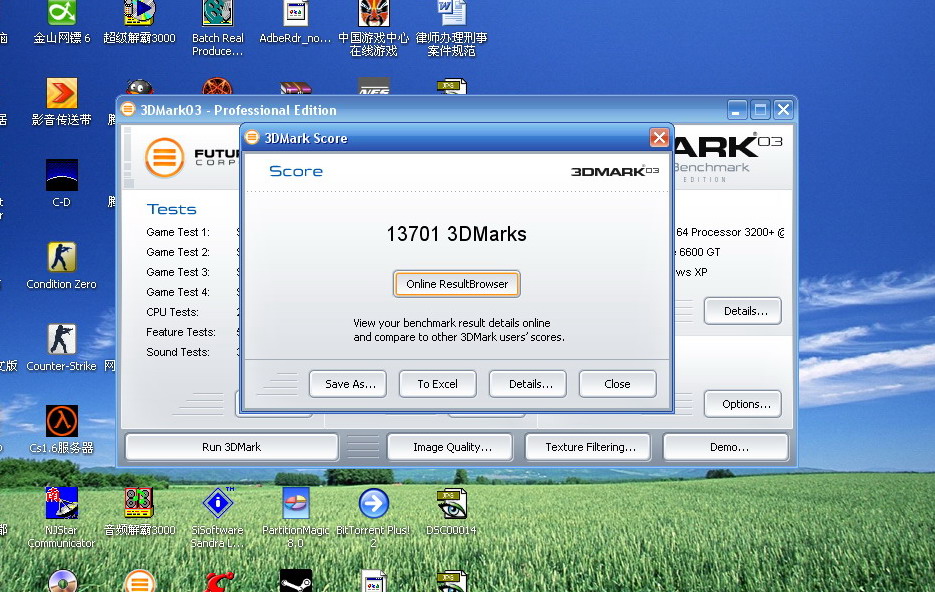Click Save As... in the score dialog
Image resolution: width=935 pixels, height=592 pixels.
click(348, 384)
